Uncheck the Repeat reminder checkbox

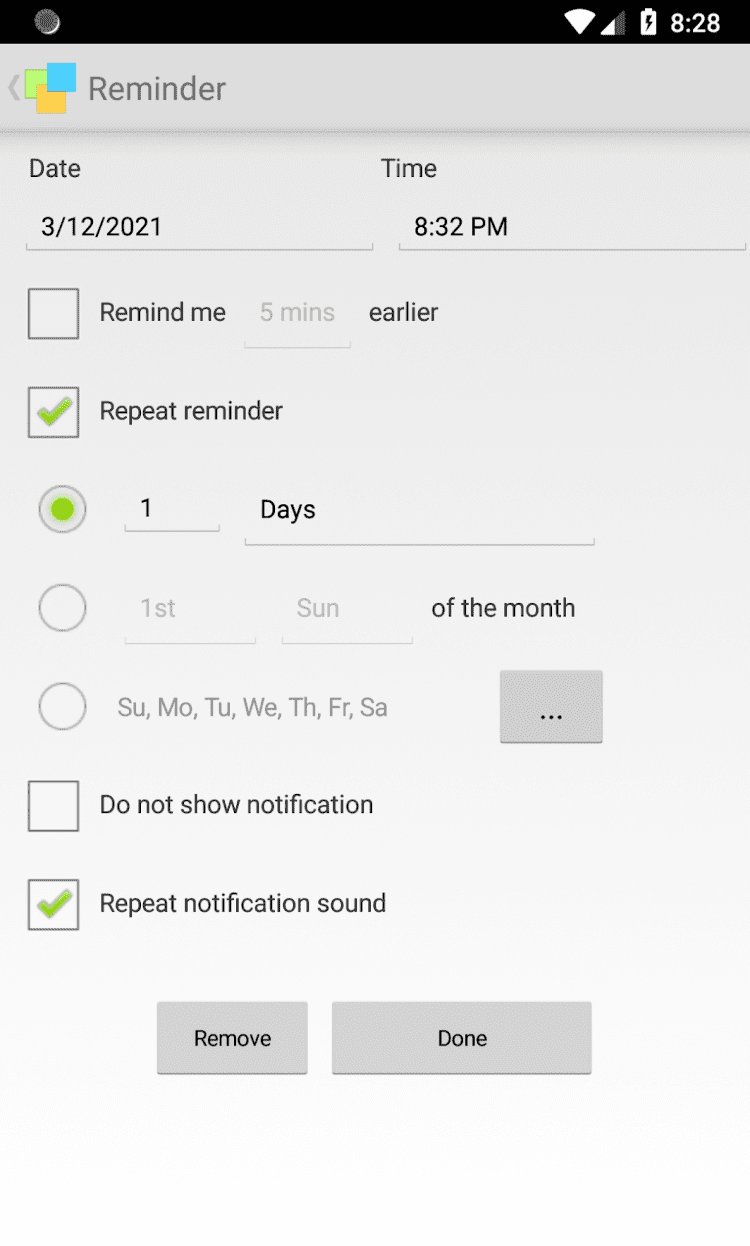coord(53,412)
